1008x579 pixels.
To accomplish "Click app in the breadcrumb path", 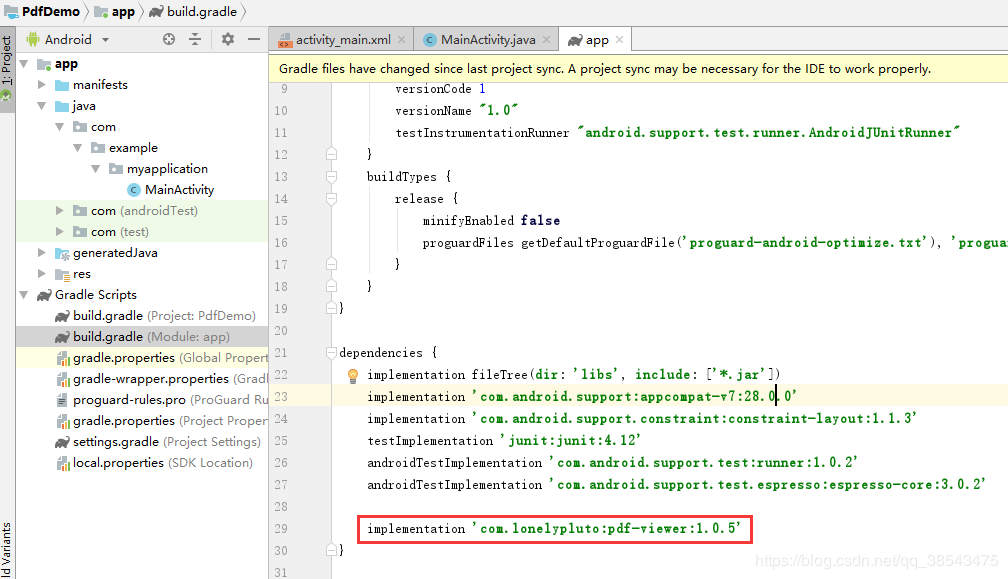I will [123, 12].
